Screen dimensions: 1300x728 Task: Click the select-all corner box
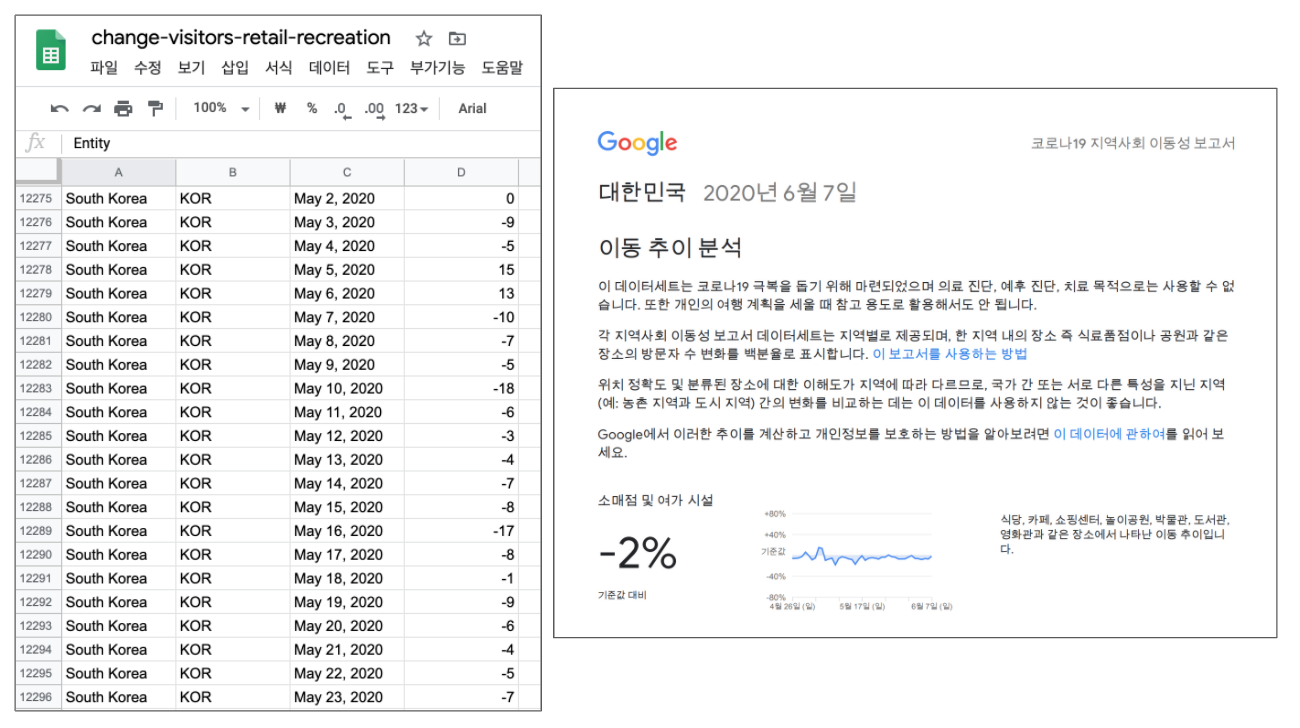(38, 173)
